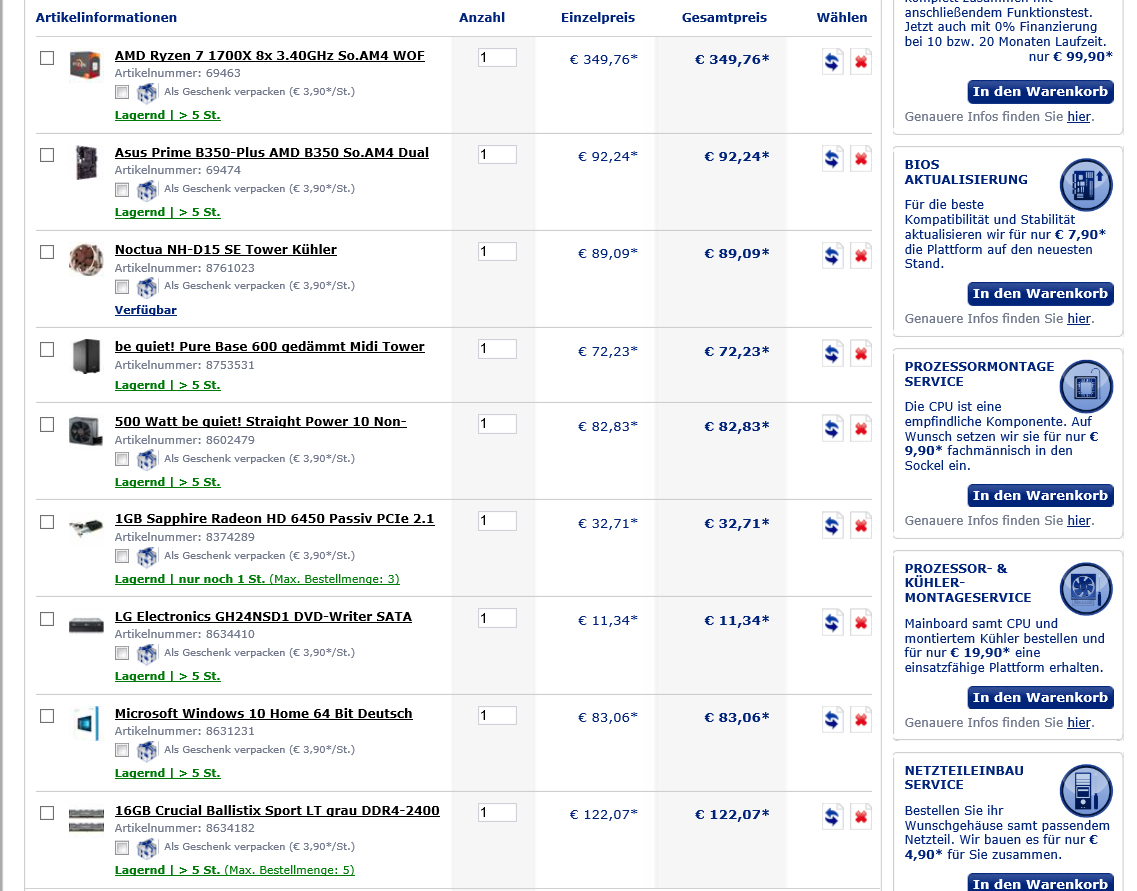
Task: Remove LG GH24NSD1 DVD-Writer with red X
Action: click(861, 622)
